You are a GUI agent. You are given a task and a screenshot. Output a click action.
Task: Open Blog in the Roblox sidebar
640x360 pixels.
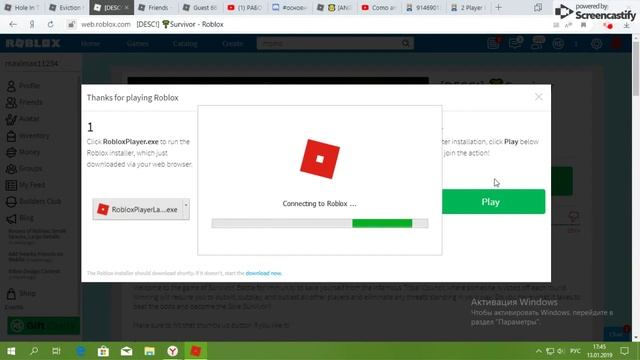click(20, 218)
